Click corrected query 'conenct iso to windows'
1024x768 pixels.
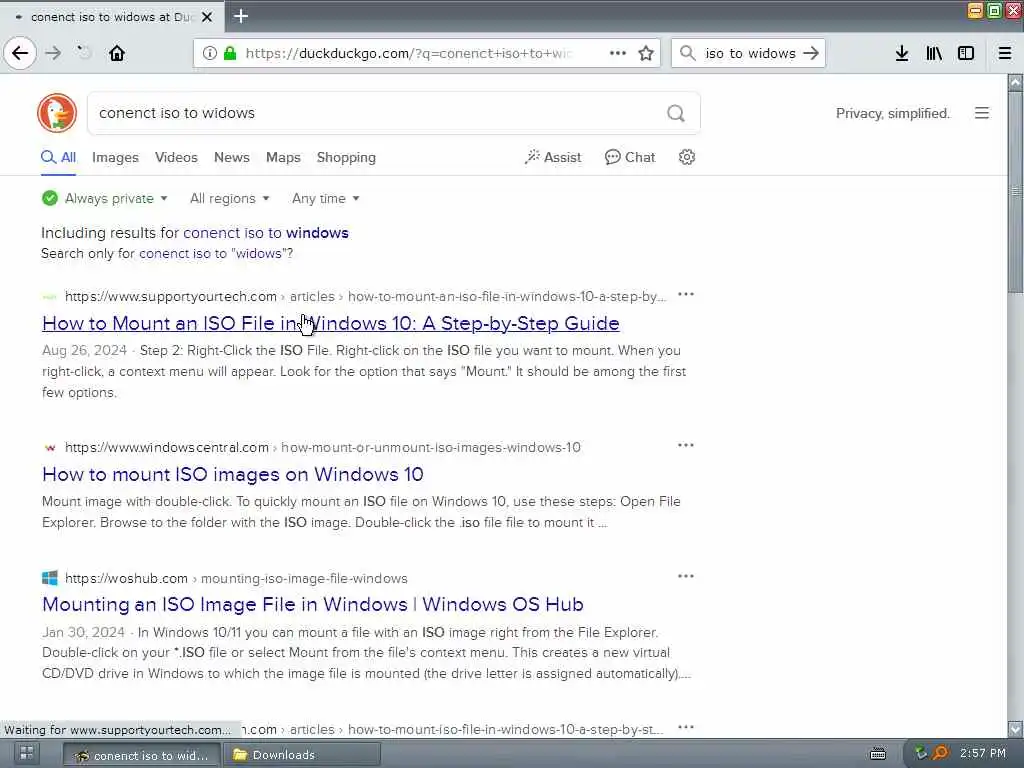[x=266, y=232]
